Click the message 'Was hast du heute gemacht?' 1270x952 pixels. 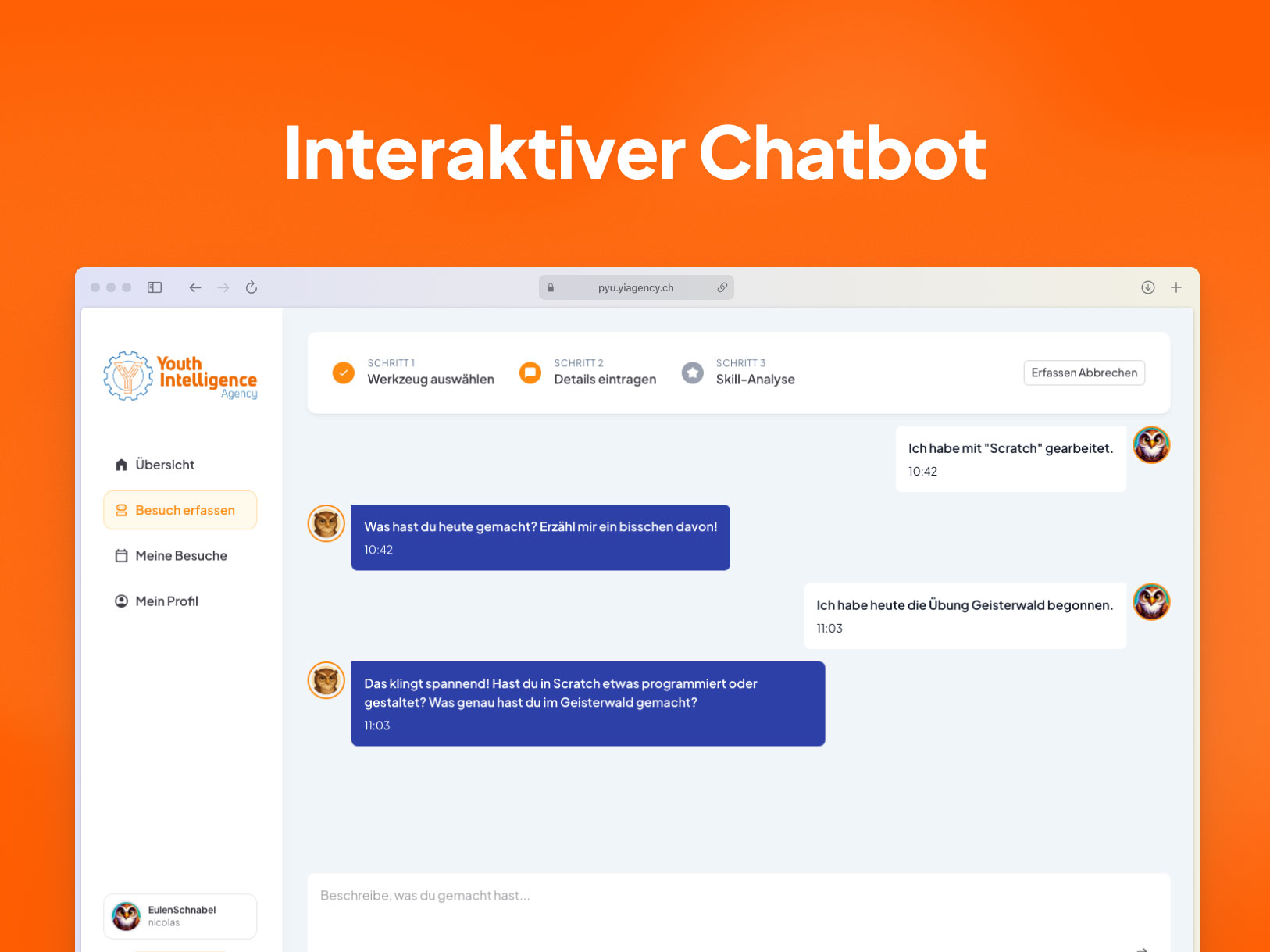[x=540, y=537]
